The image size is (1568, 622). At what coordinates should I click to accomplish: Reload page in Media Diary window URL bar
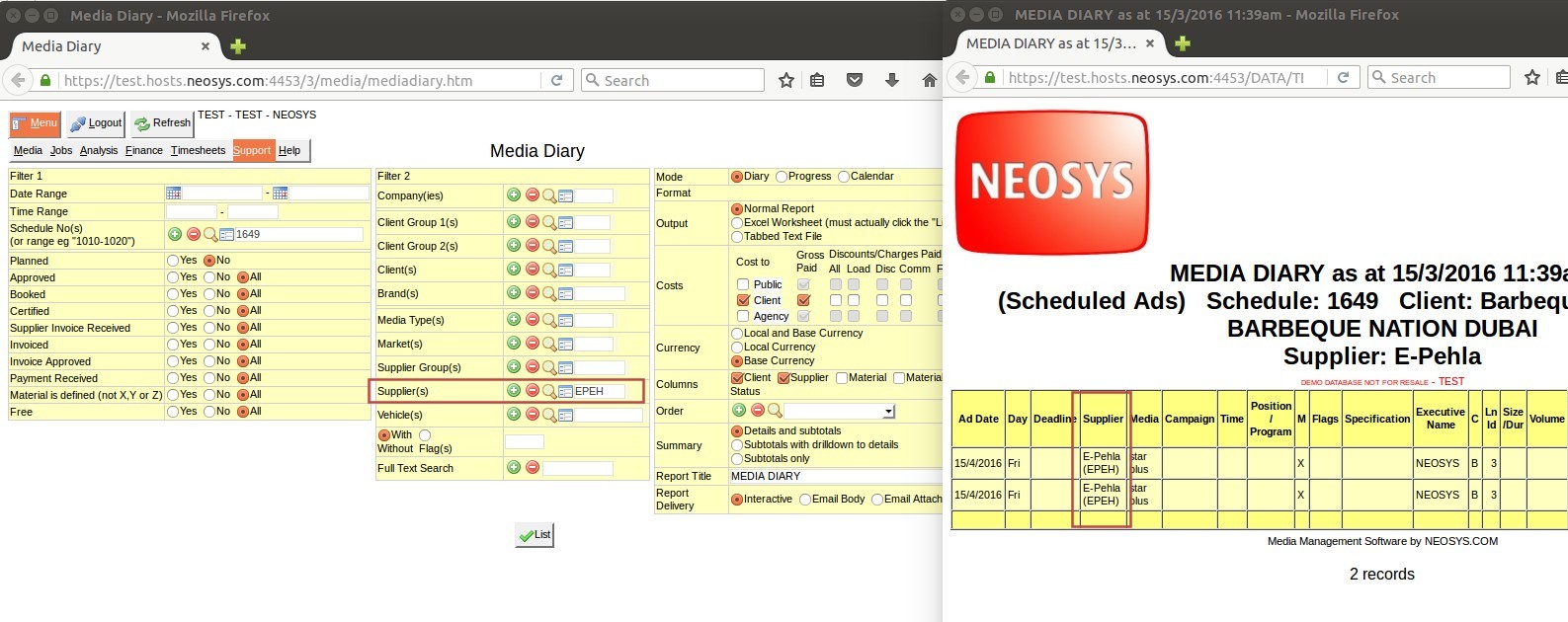[x=556, y=80]
